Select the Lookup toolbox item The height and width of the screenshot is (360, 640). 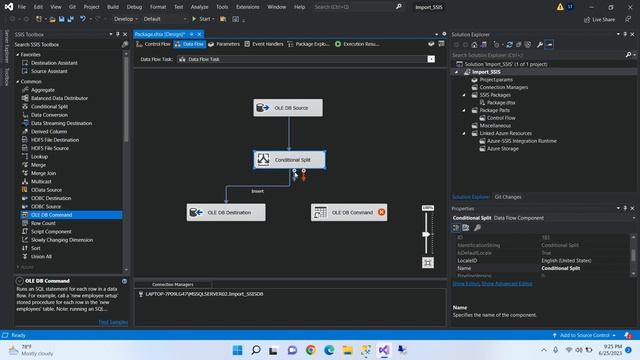[39, 156]
